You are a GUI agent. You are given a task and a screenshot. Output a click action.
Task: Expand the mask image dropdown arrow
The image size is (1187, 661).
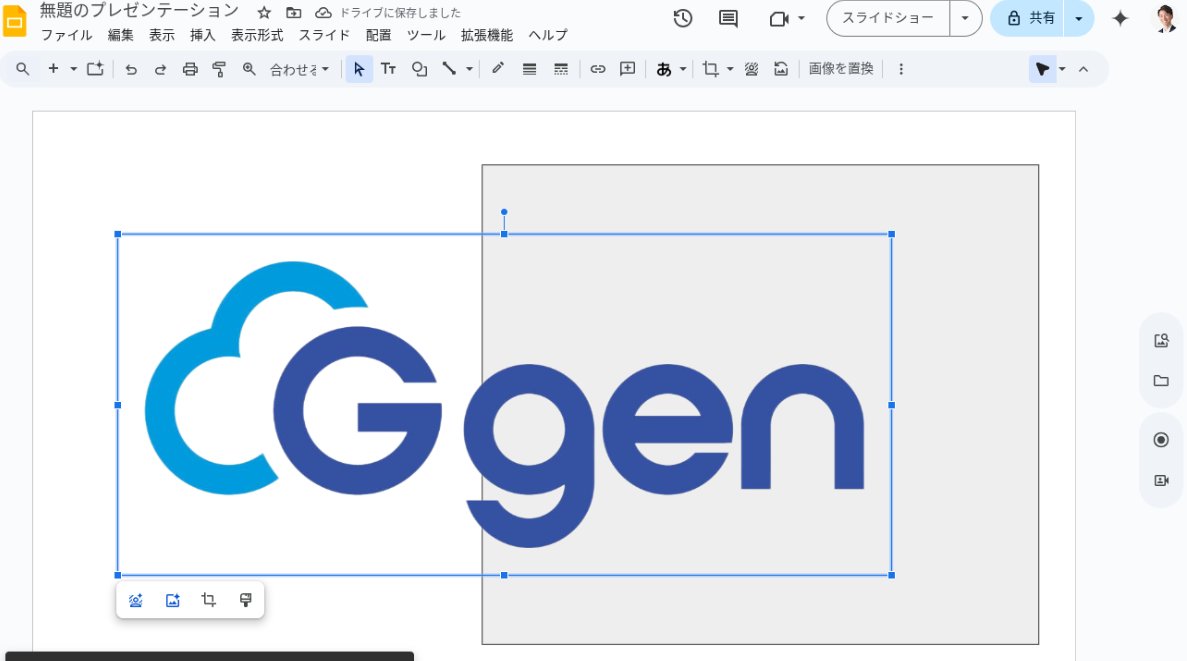(x=730, y=69)
